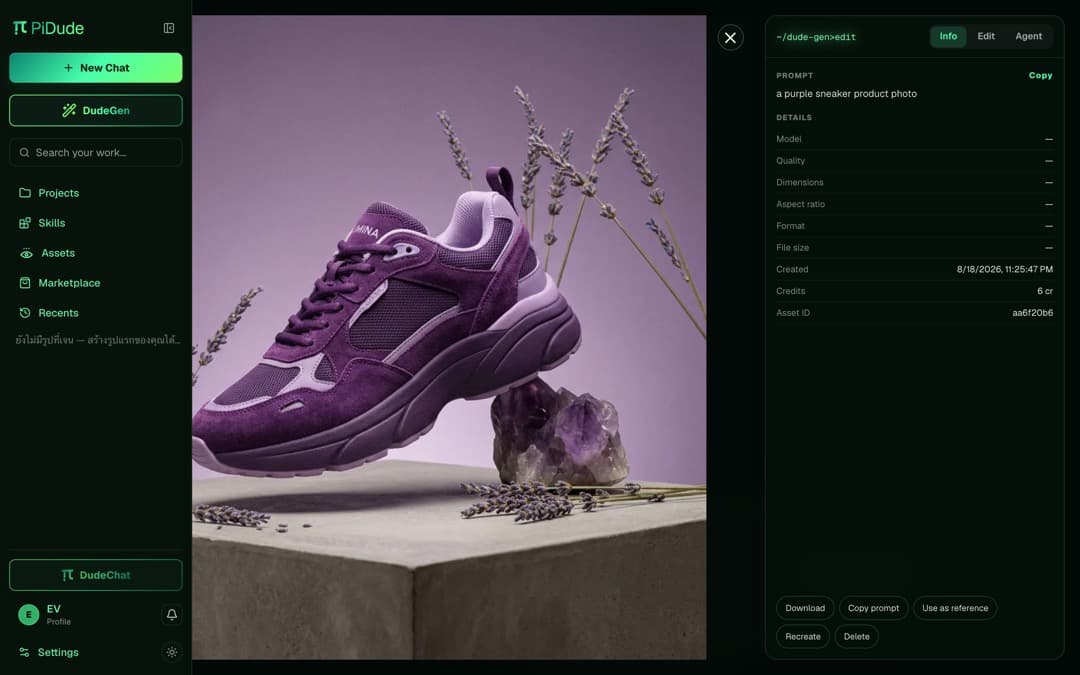Screen dimensions: 1080x675
Task: Open Marketplace bag icon
Action: tap(25, 283)
